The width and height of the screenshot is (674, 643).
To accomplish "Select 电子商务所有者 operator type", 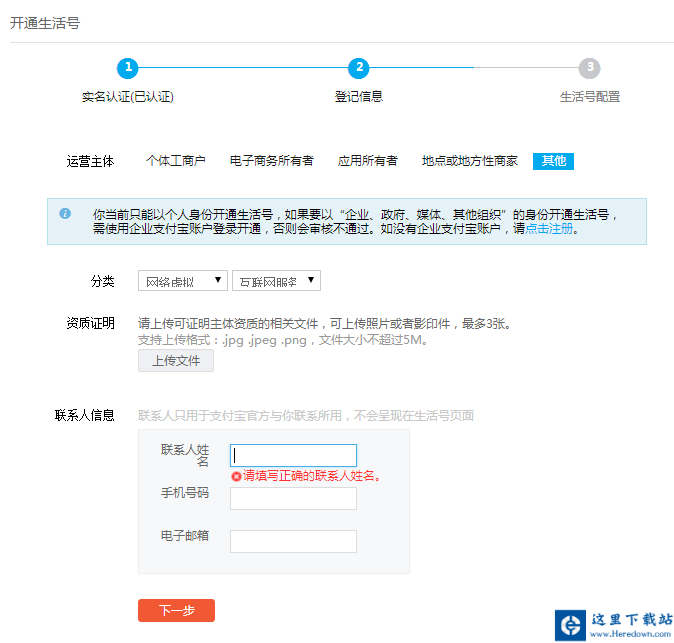I will 271,161.
